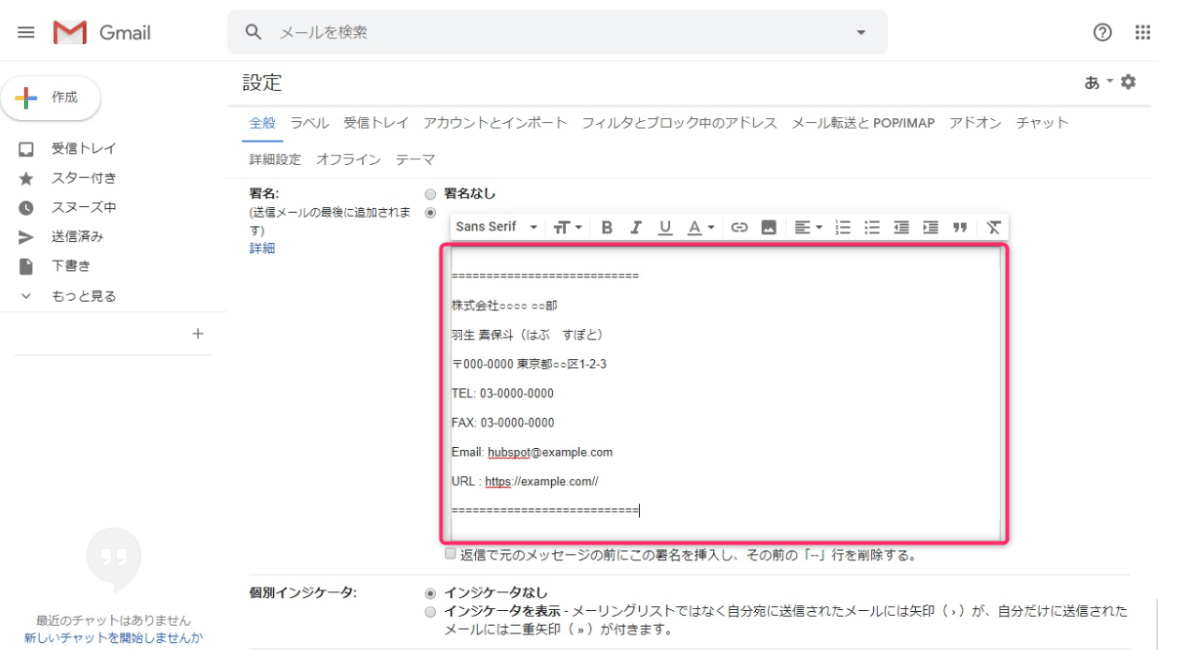Insert a hyperlink into the signature

tap(738, 227)
